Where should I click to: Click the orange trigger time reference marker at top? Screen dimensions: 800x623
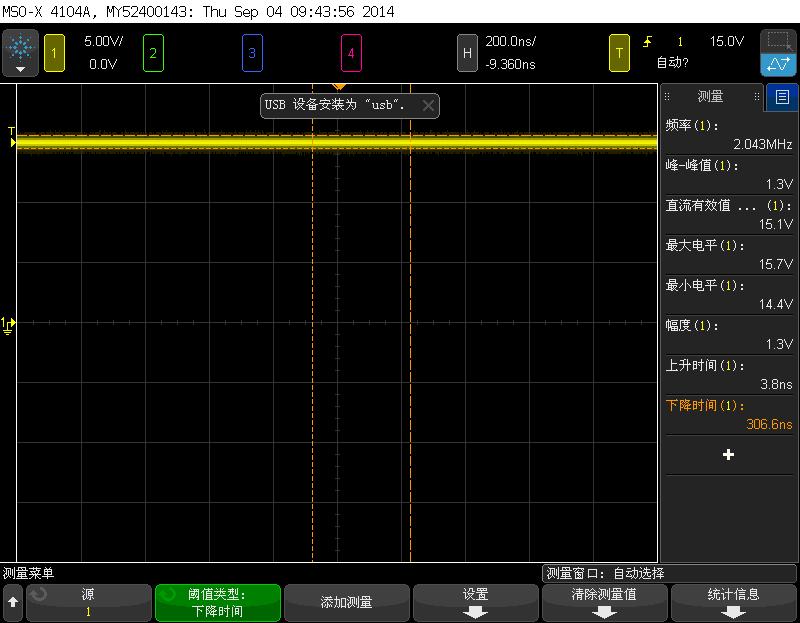point(339,87)
